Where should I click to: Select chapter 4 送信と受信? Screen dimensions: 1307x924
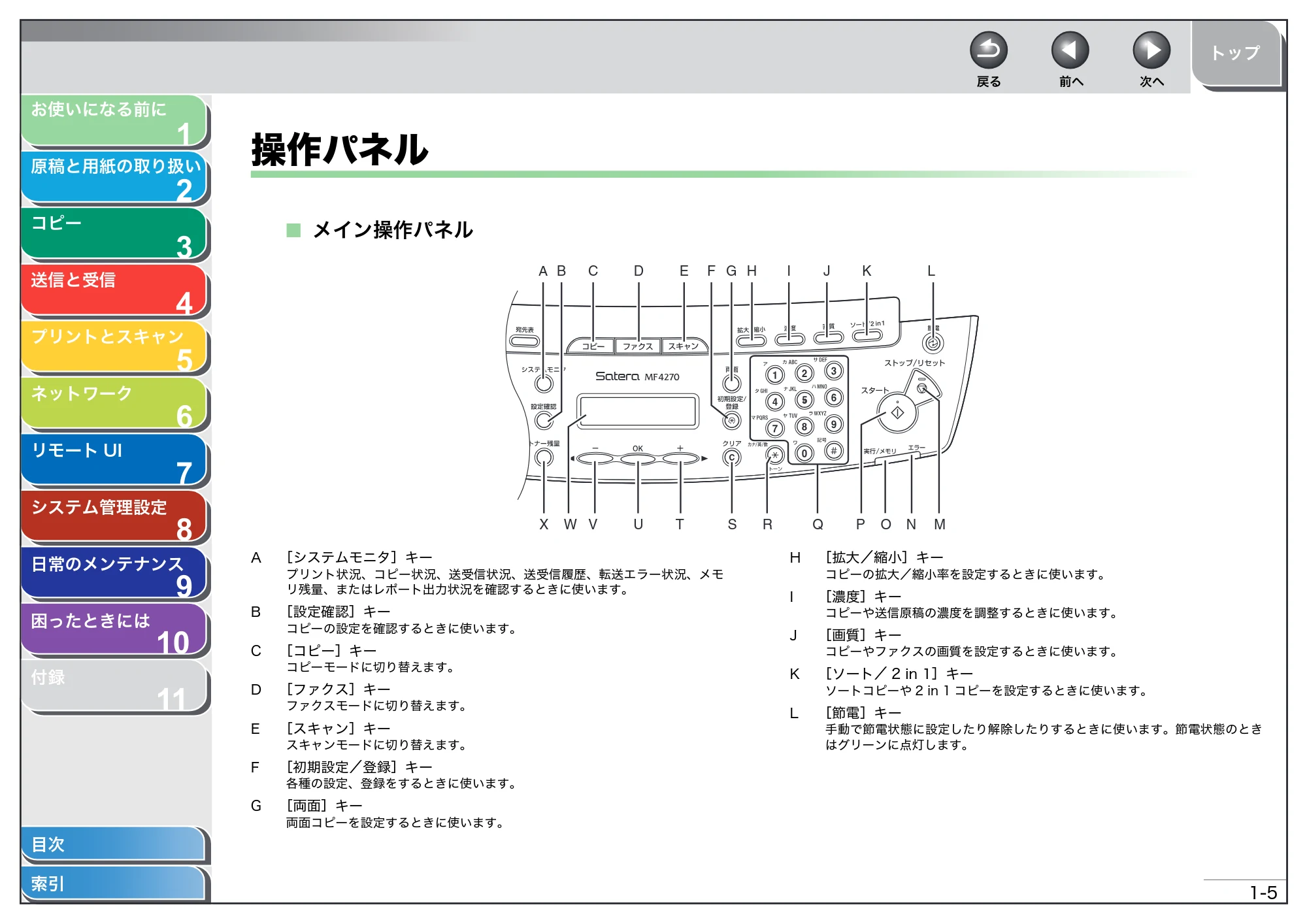click(114, 290)
